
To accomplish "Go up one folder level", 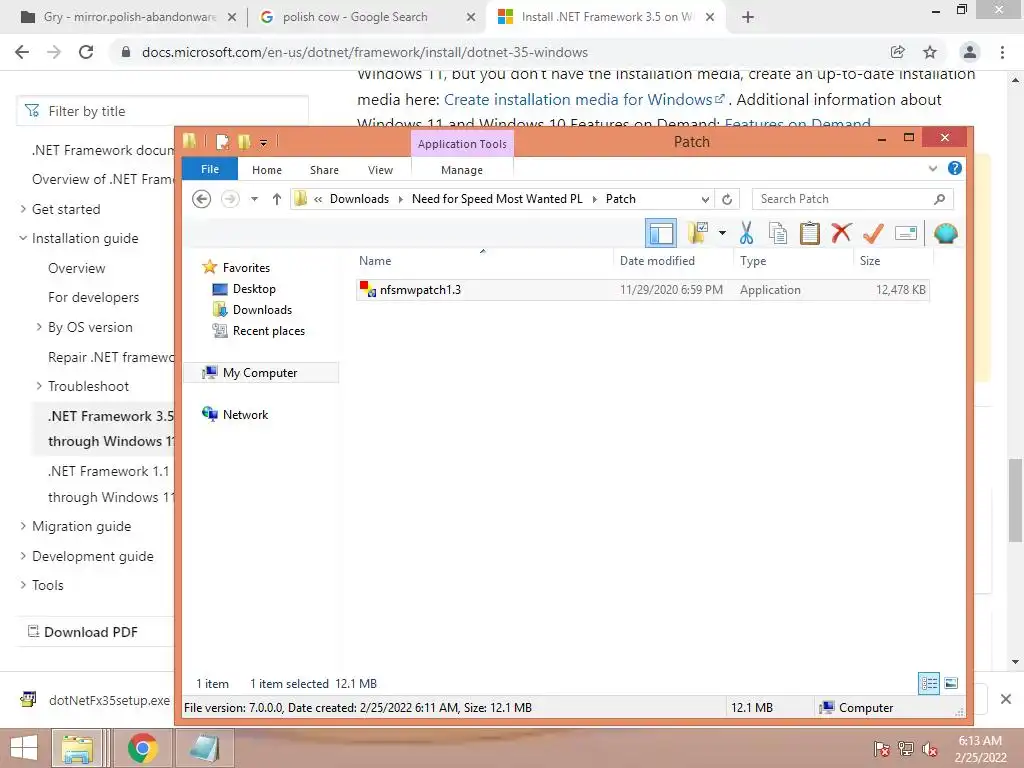I will click(x=277, y=199).
